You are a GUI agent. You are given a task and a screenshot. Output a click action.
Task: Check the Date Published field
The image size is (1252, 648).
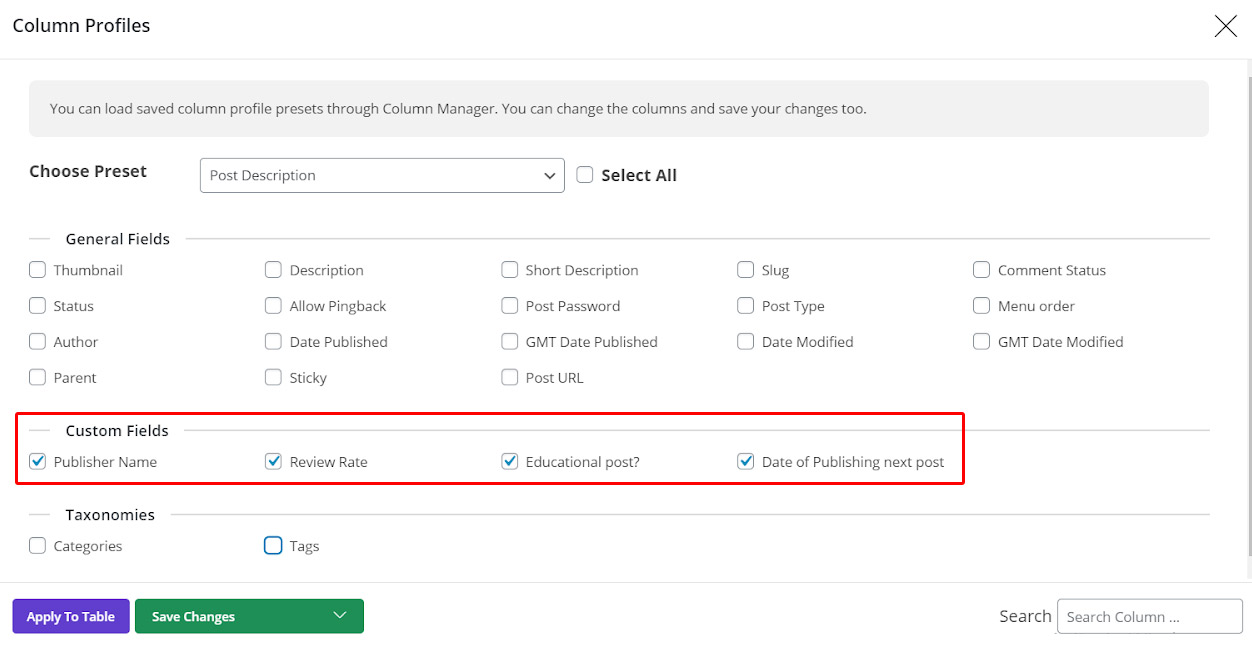point(273,341)
